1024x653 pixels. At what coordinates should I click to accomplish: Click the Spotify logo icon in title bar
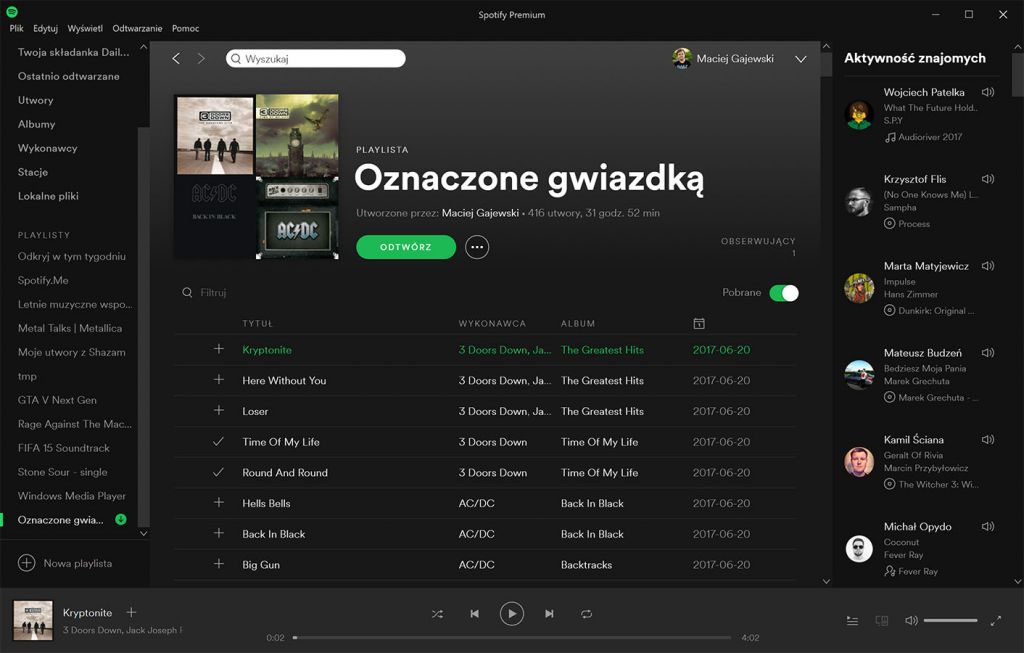[12, 12]
